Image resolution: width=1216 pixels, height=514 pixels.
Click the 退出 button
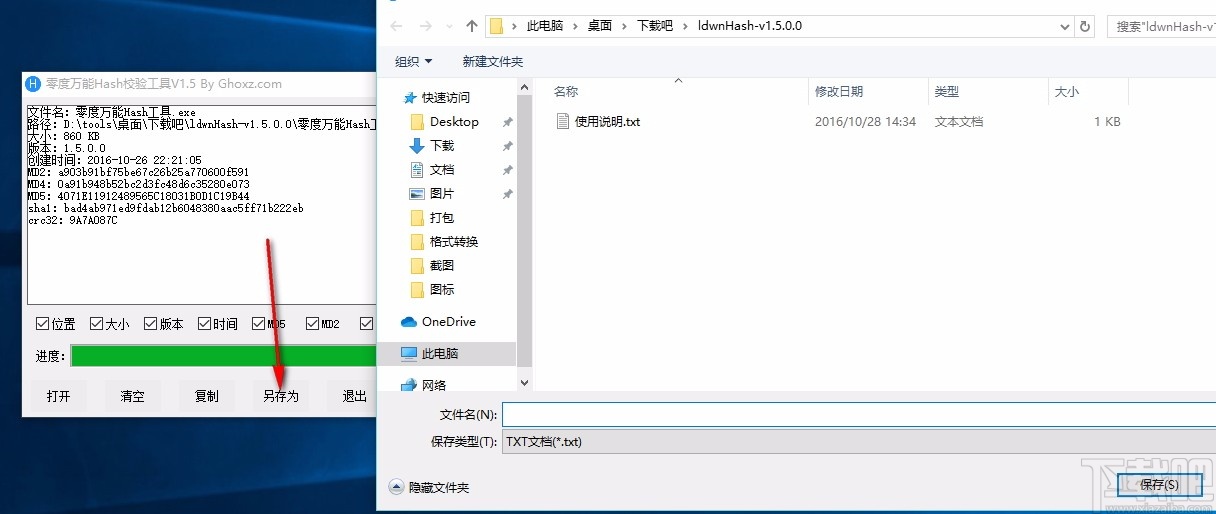pyautogui.click(x=354, y=396)
